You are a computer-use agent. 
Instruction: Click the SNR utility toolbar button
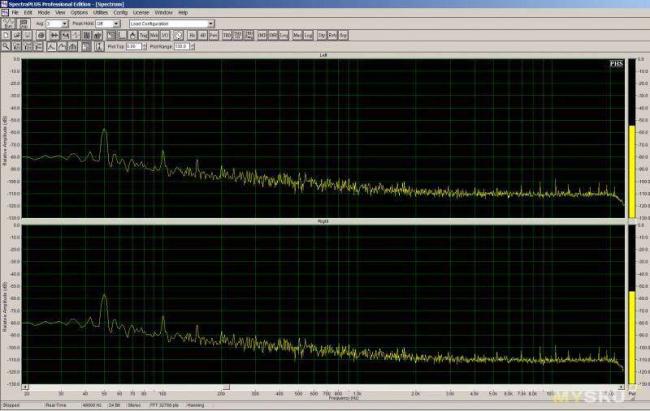273,36
